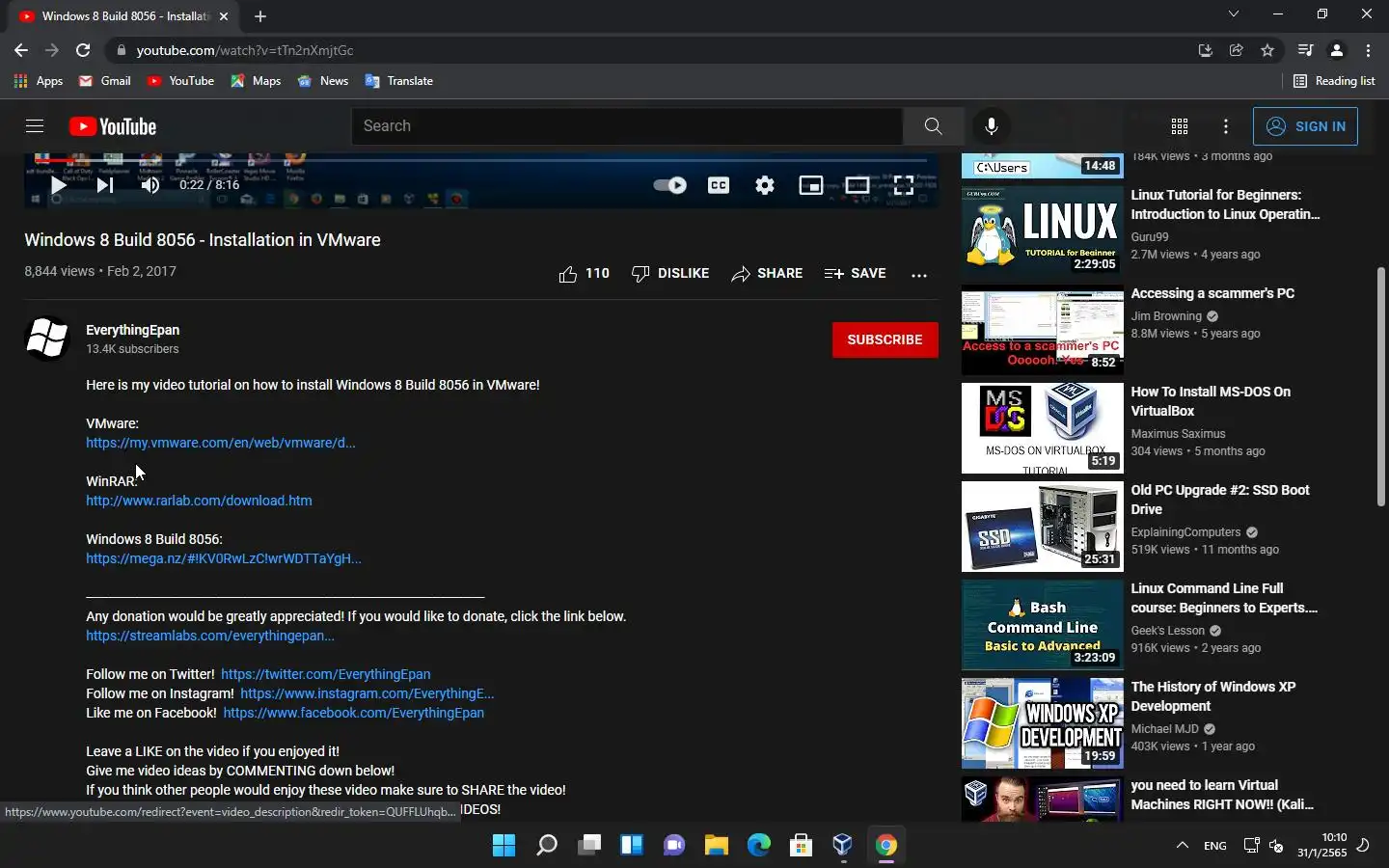Open the Twitter EverythingEpan link

click(x=326, y=674)
